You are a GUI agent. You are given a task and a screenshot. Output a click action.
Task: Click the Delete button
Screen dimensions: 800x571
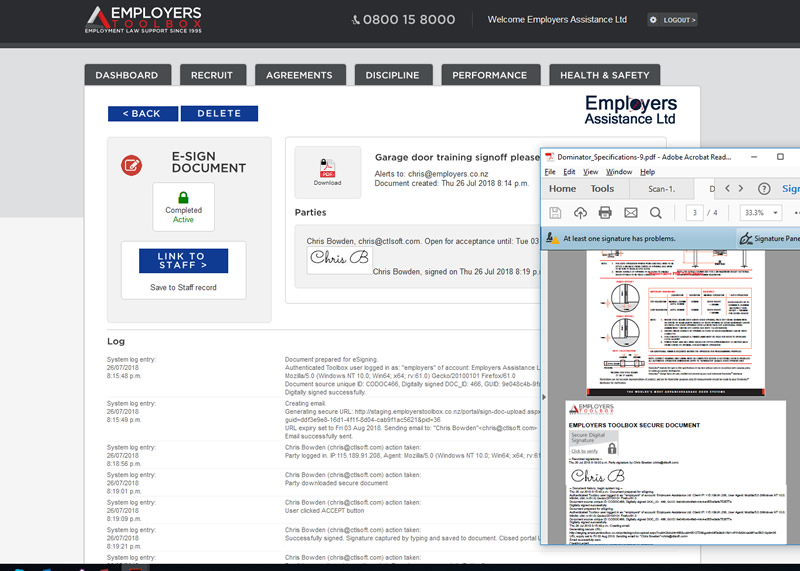tap(219, 114)
